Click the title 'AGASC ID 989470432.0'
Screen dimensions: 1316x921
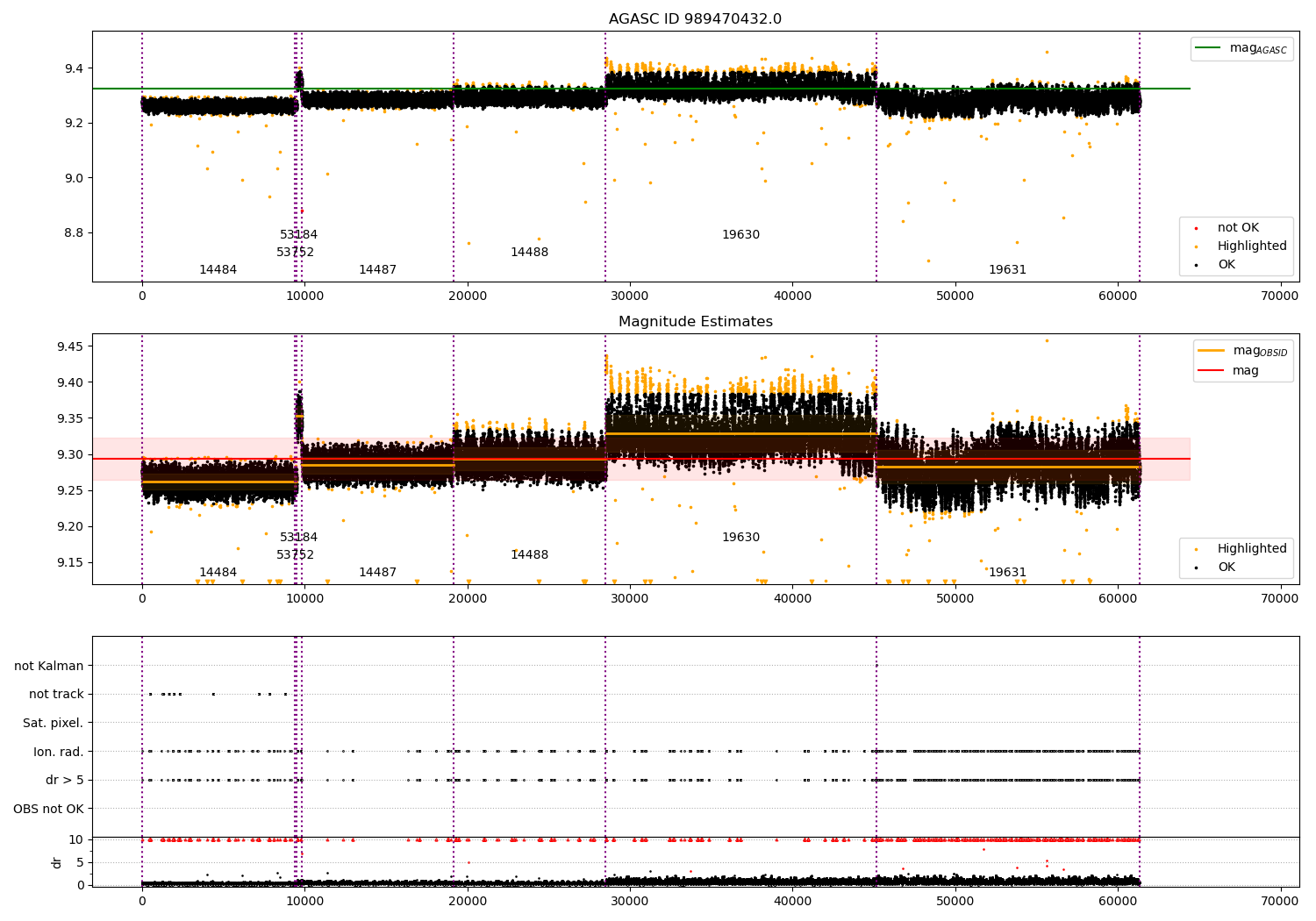tap(695, 19)
